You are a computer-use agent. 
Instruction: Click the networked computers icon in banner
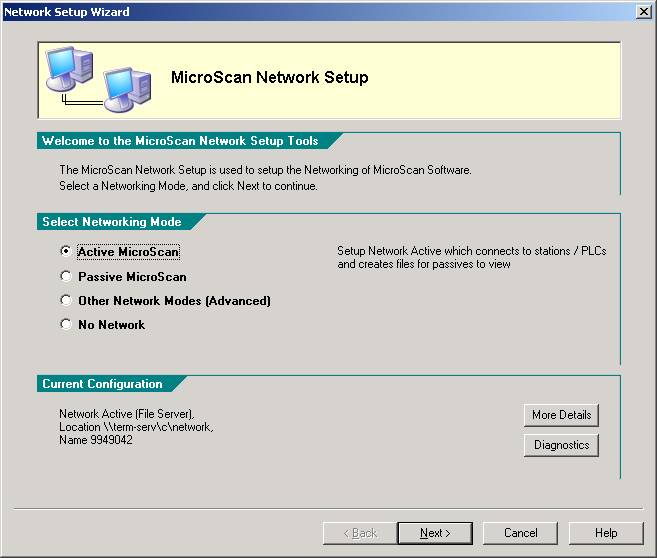98,80
